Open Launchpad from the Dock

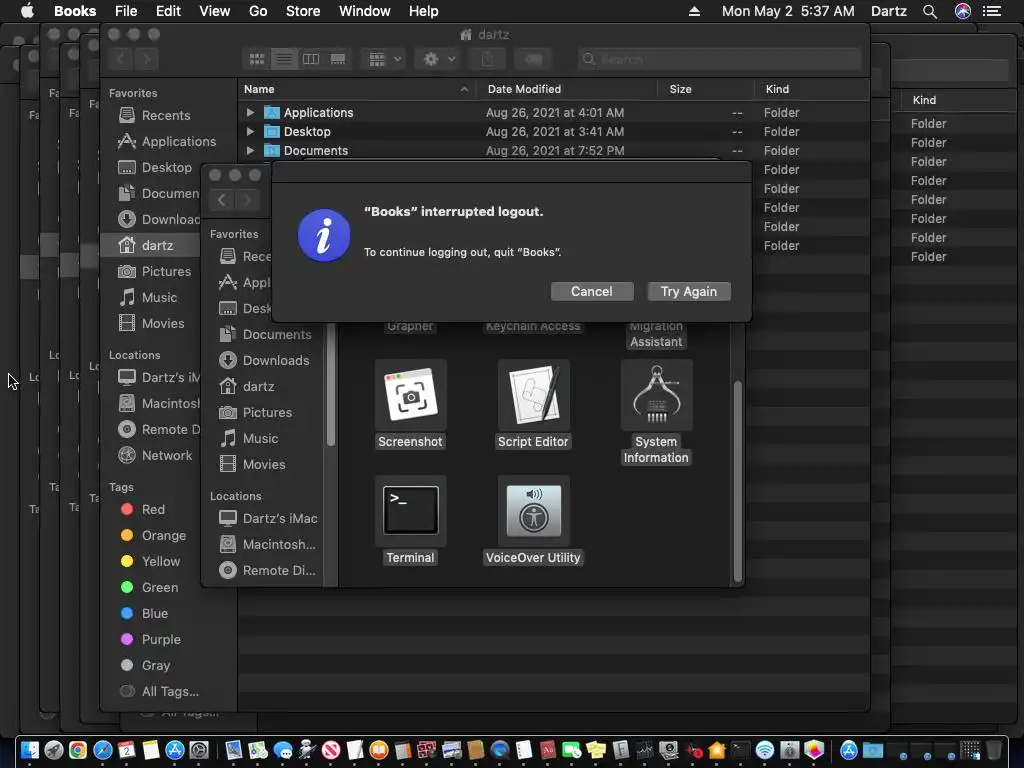click(x=54, y=750)
